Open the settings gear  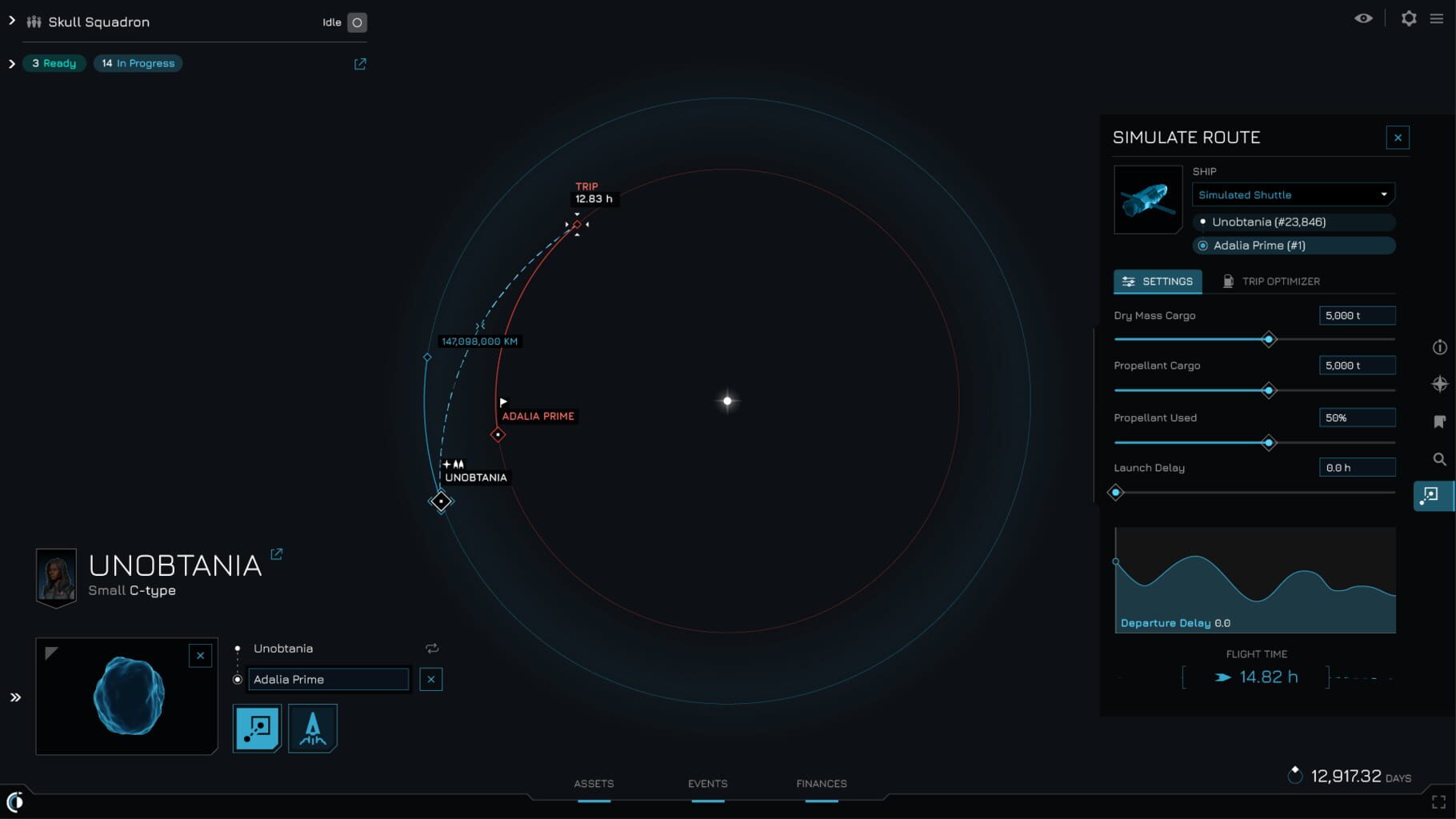tap(1409, 18)
